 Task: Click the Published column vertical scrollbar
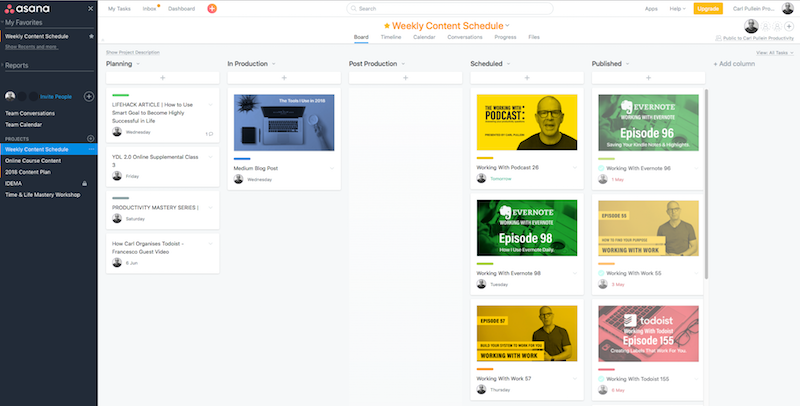(x=706, y=184)
